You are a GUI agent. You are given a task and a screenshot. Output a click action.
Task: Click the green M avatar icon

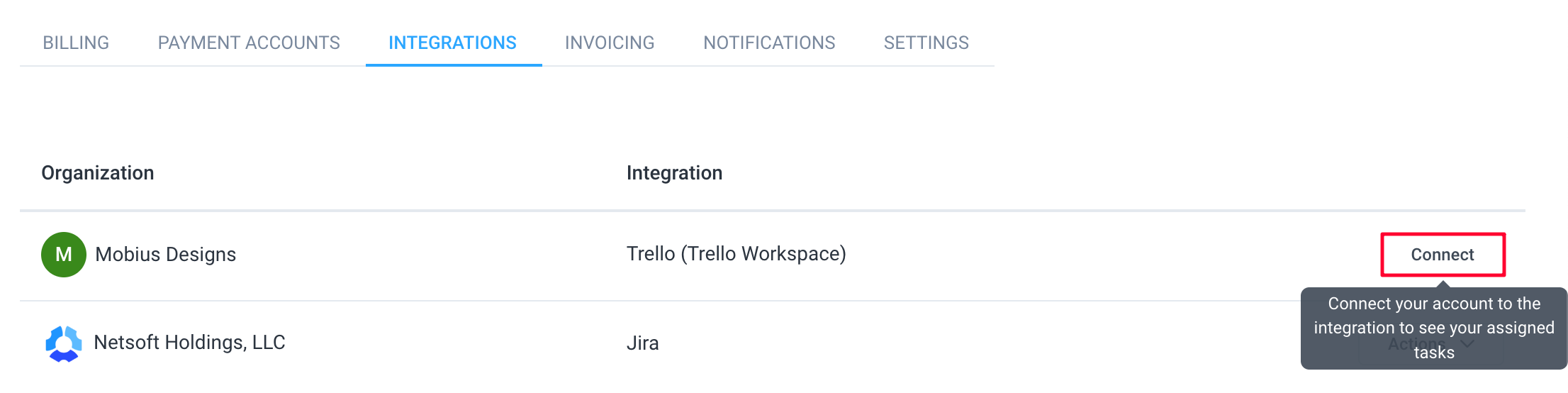point(64,255)
